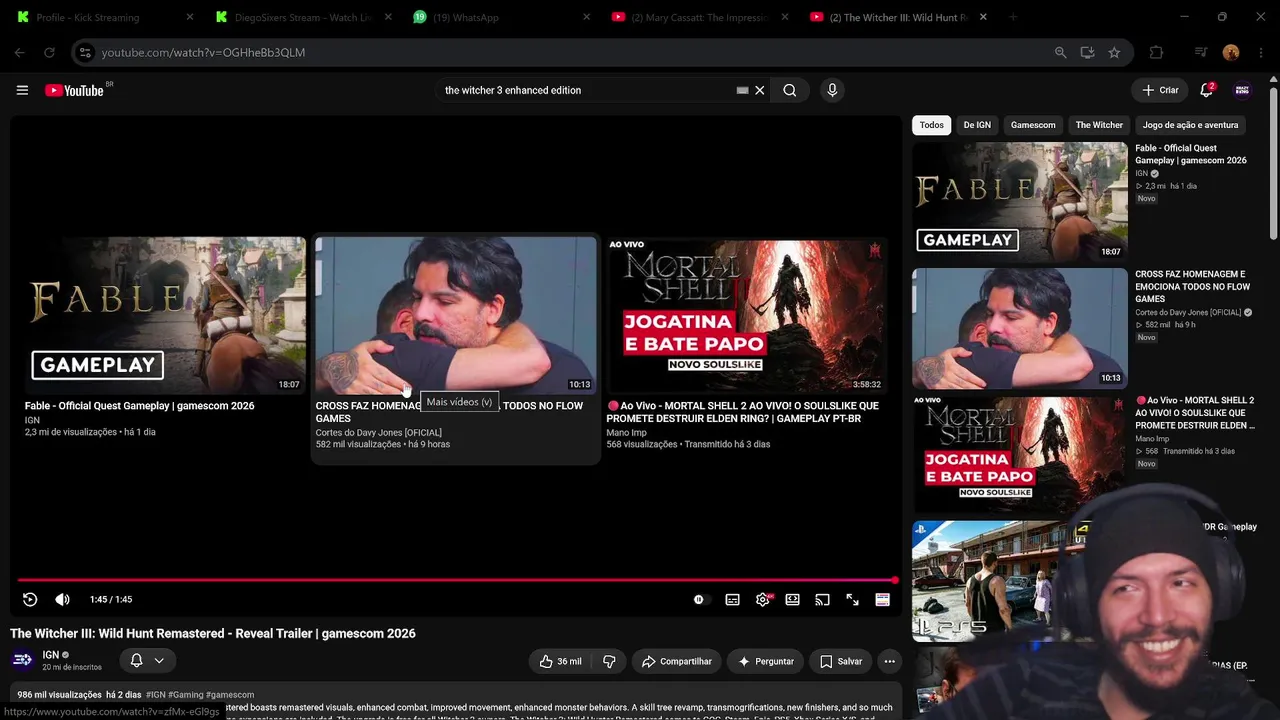Image resolution: width=1280 pixels, height=720 pixels.
Task: Bookmark this page with the star
Action: pos(1114,53)
